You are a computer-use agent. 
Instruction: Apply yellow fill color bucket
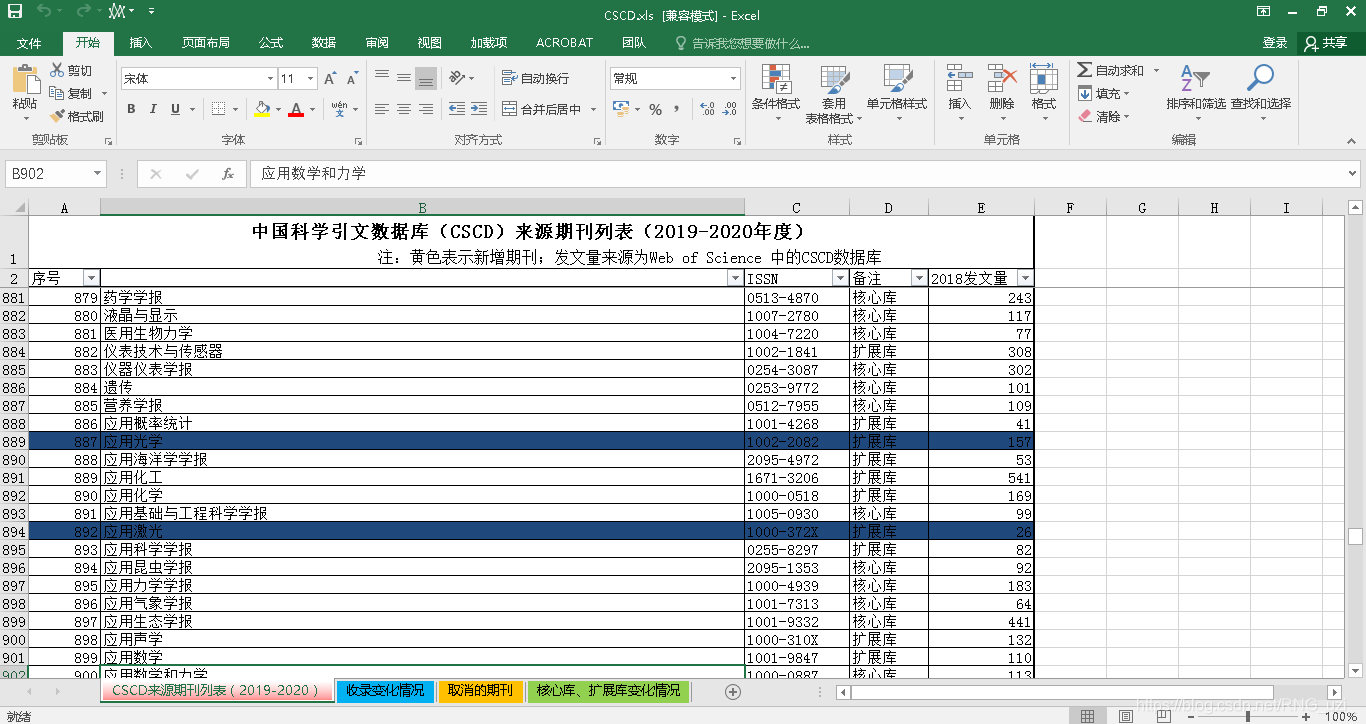tap(262, 109)
